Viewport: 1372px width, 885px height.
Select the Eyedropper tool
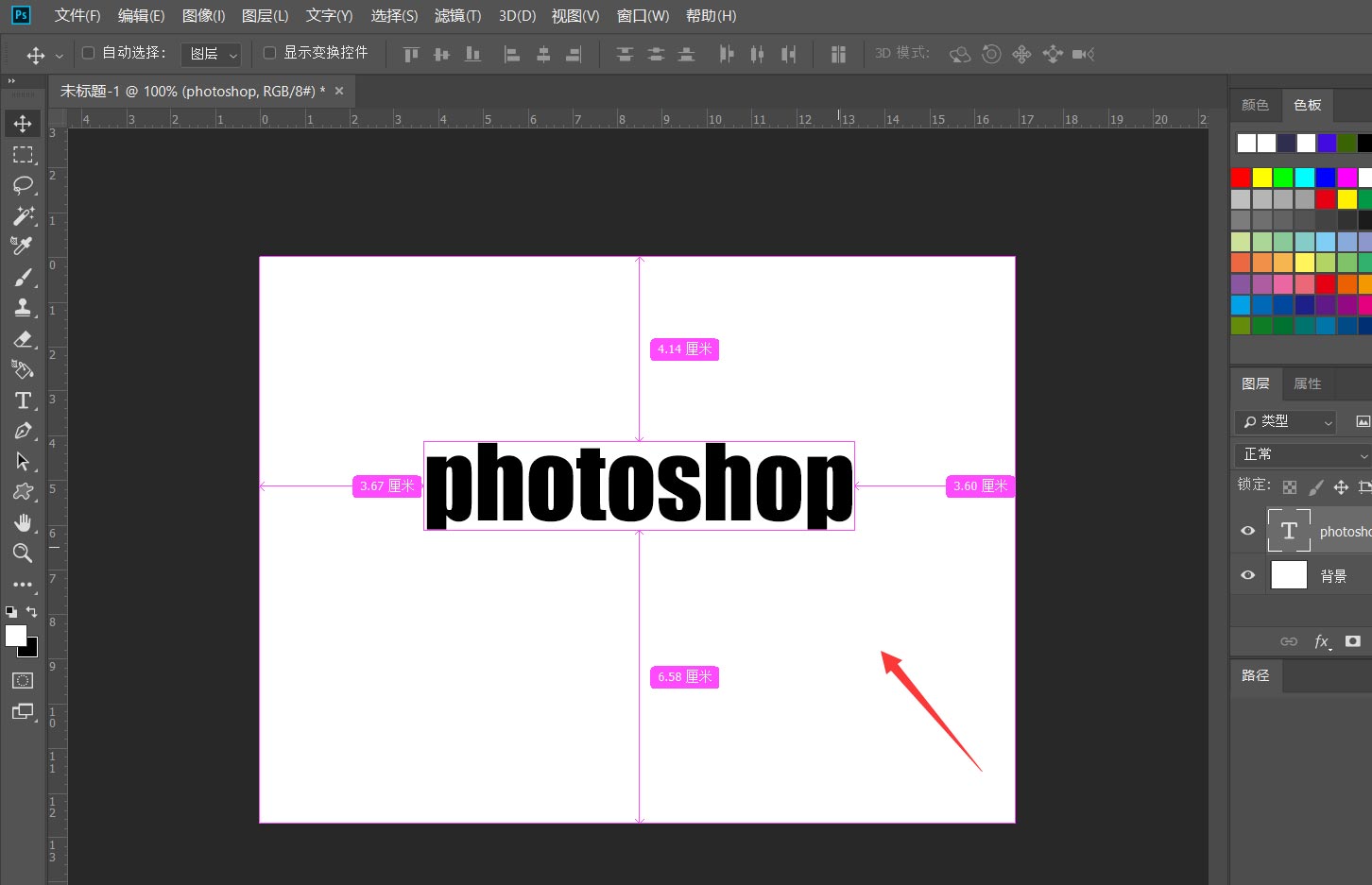pos(23,246)
